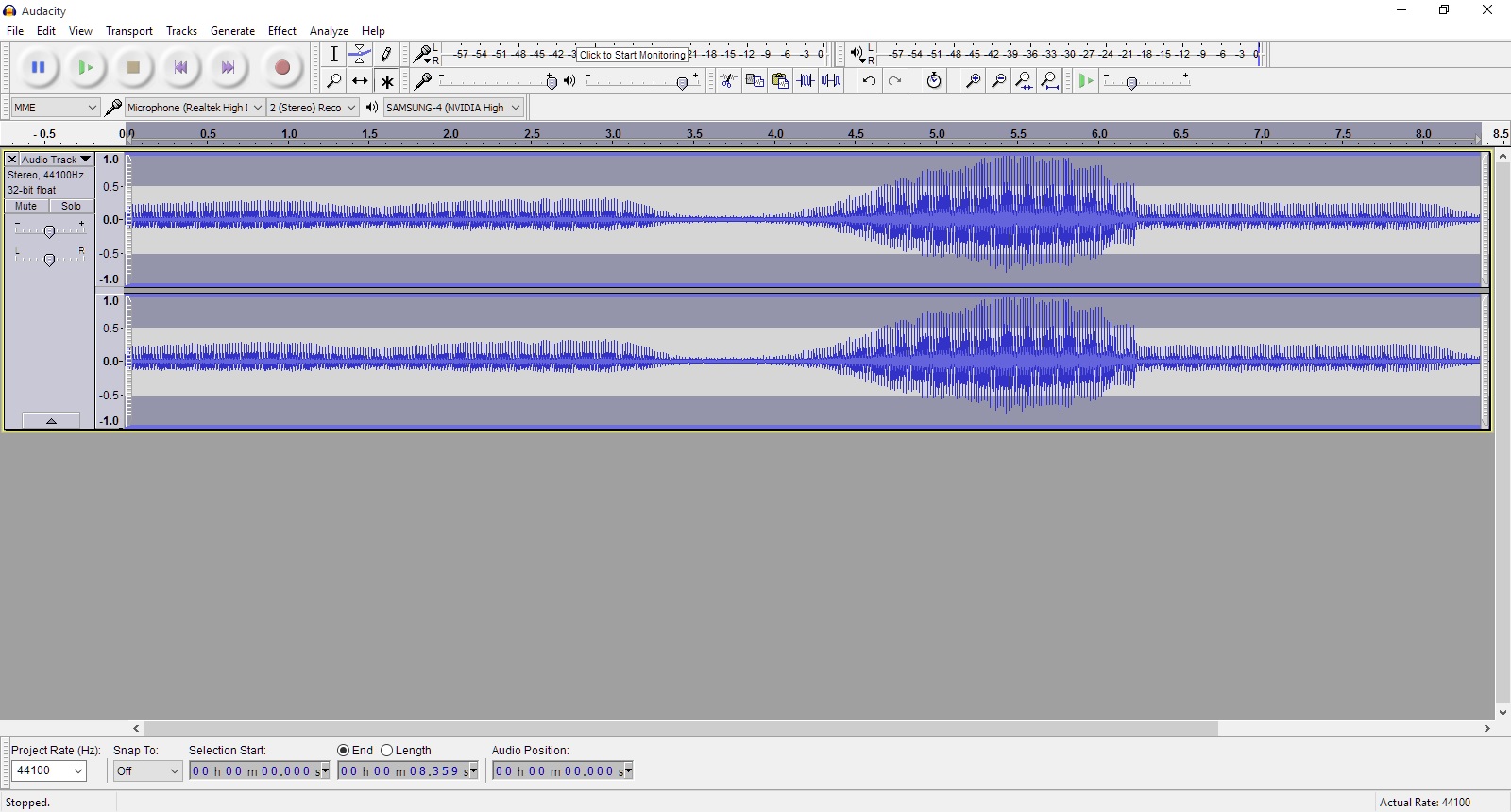Open the Transport menu

pyautogui.click(x=129, y=31)
